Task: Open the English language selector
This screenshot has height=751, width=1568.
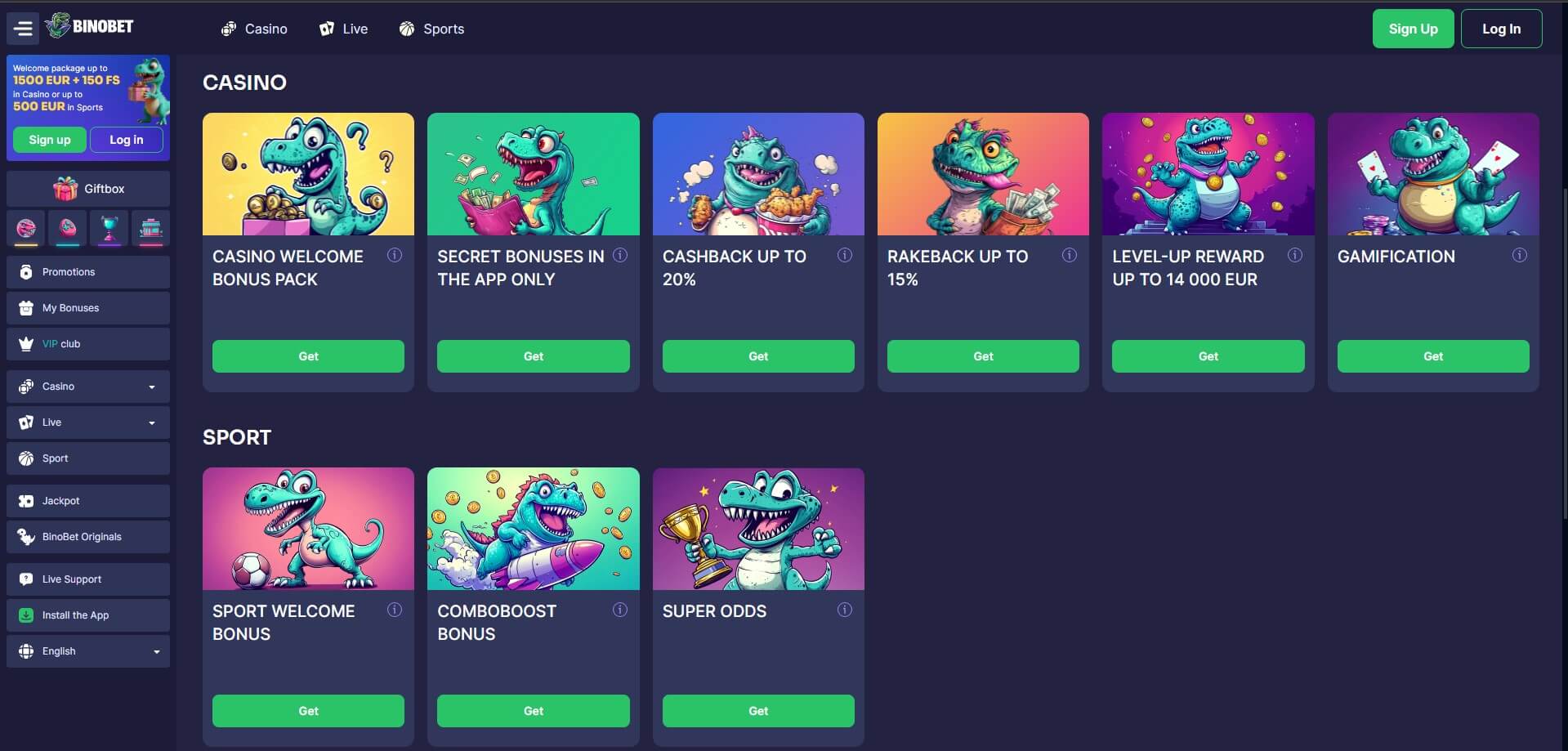Action: [x=88, y=651]
